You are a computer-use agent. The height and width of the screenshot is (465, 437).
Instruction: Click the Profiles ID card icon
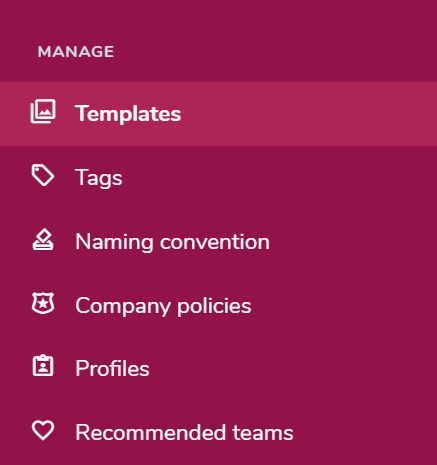[x=43, y=366]
